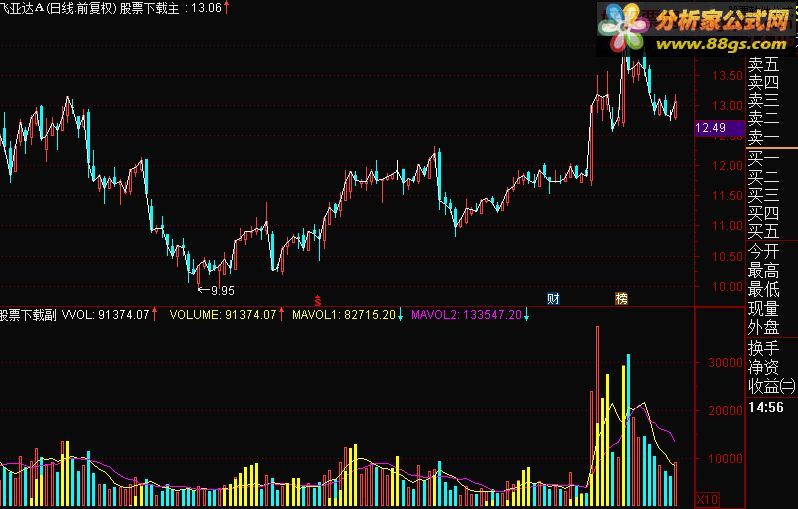Click the blue 财 finance marker icon
The image size is (798, 509).
click(x=553, y=299)
